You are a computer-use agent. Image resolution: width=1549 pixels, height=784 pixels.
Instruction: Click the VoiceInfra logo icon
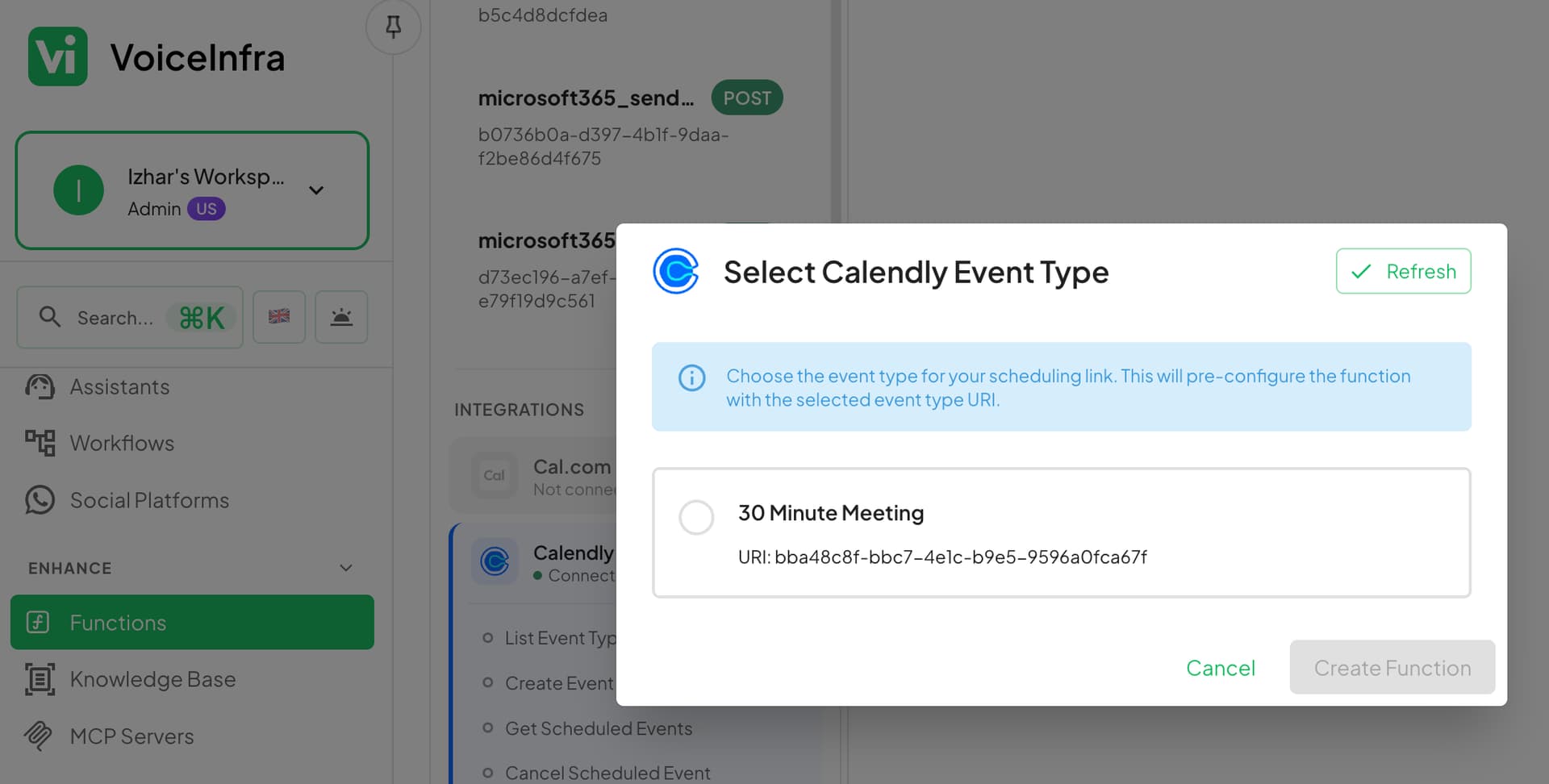pyautogui.click(x=58, y=56)
